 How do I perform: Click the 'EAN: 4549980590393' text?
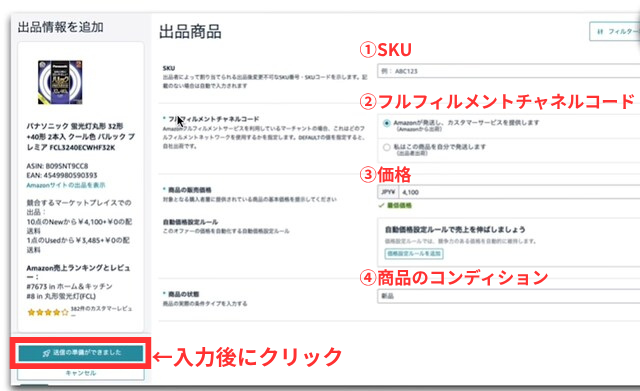(x=62, y=176)
